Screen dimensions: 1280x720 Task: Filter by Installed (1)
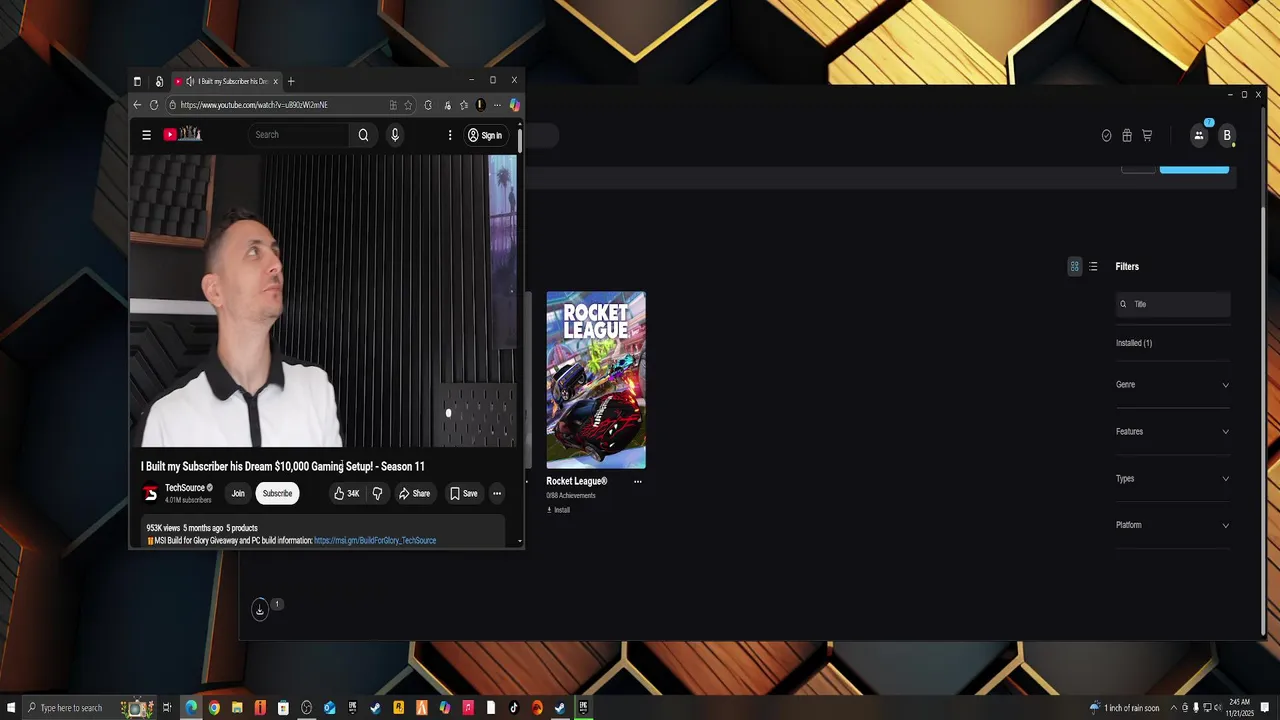coord(1134,343)
